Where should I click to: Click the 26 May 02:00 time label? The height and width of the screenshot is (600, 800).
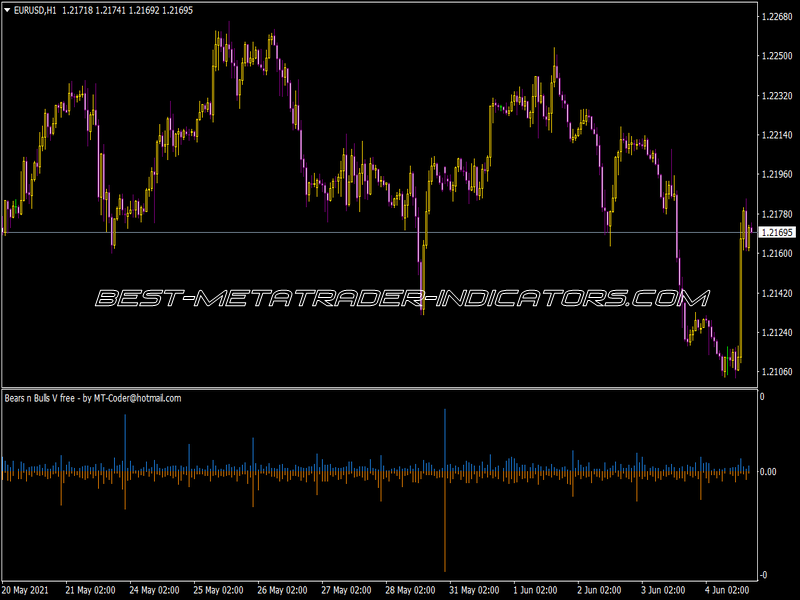point(282,590)
